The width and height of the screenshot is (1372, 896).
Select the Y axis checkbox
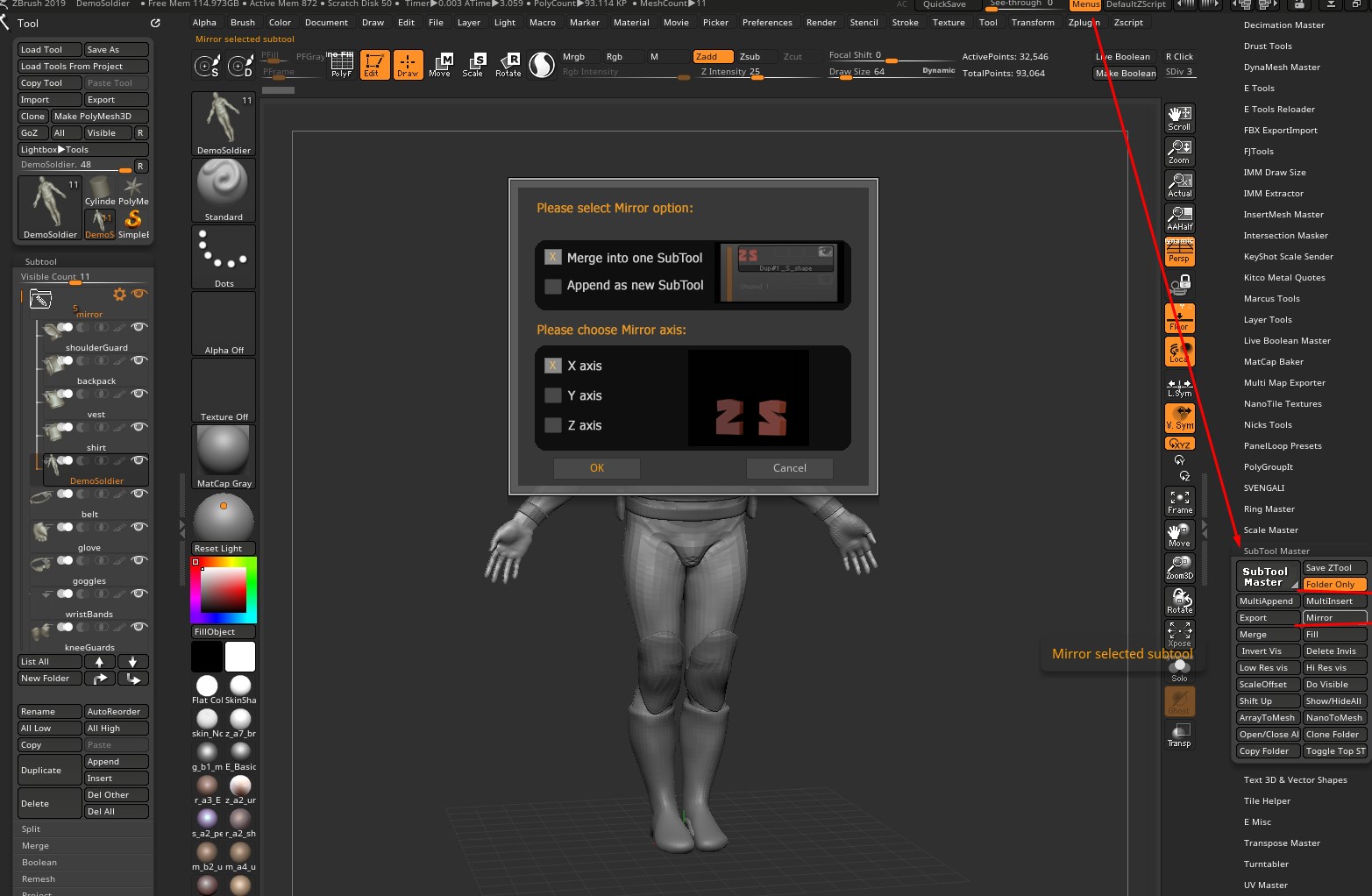553,395
